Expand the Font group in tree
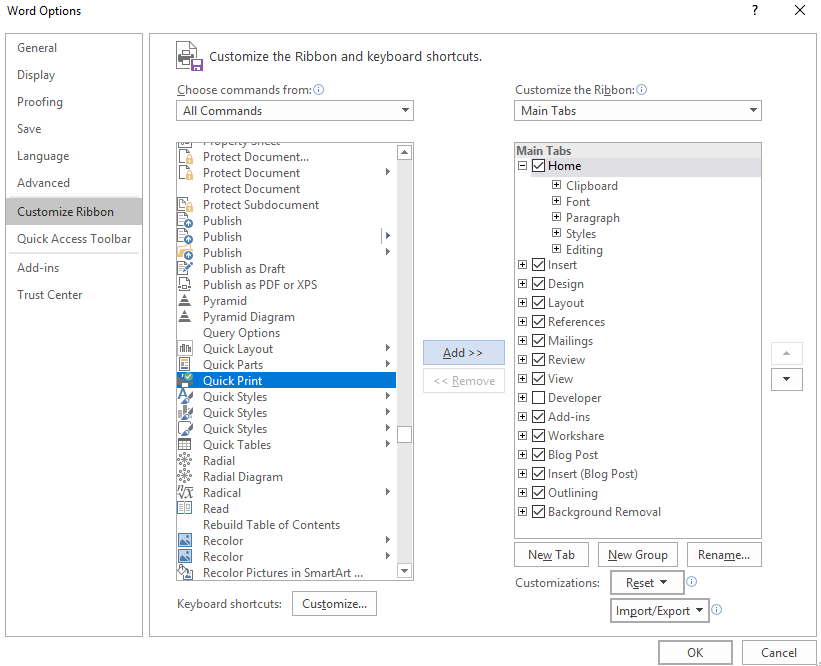The image size is (821, 666). (557, 202)
